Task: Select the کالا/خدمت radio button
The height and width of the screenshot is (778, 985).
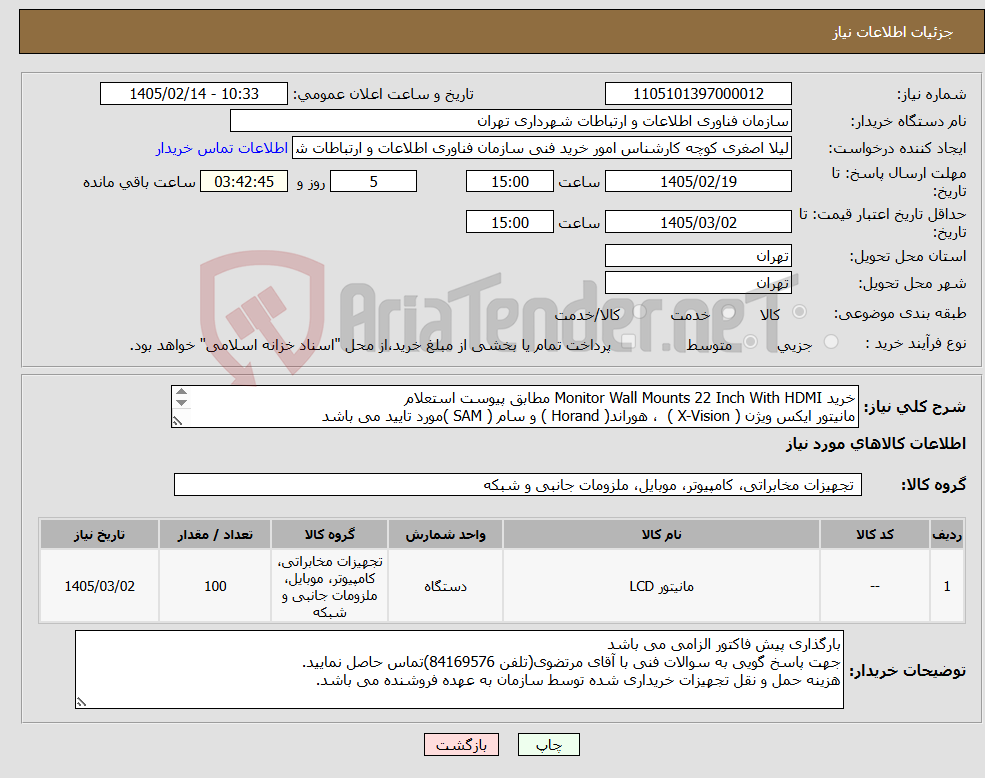Action: 639,312
